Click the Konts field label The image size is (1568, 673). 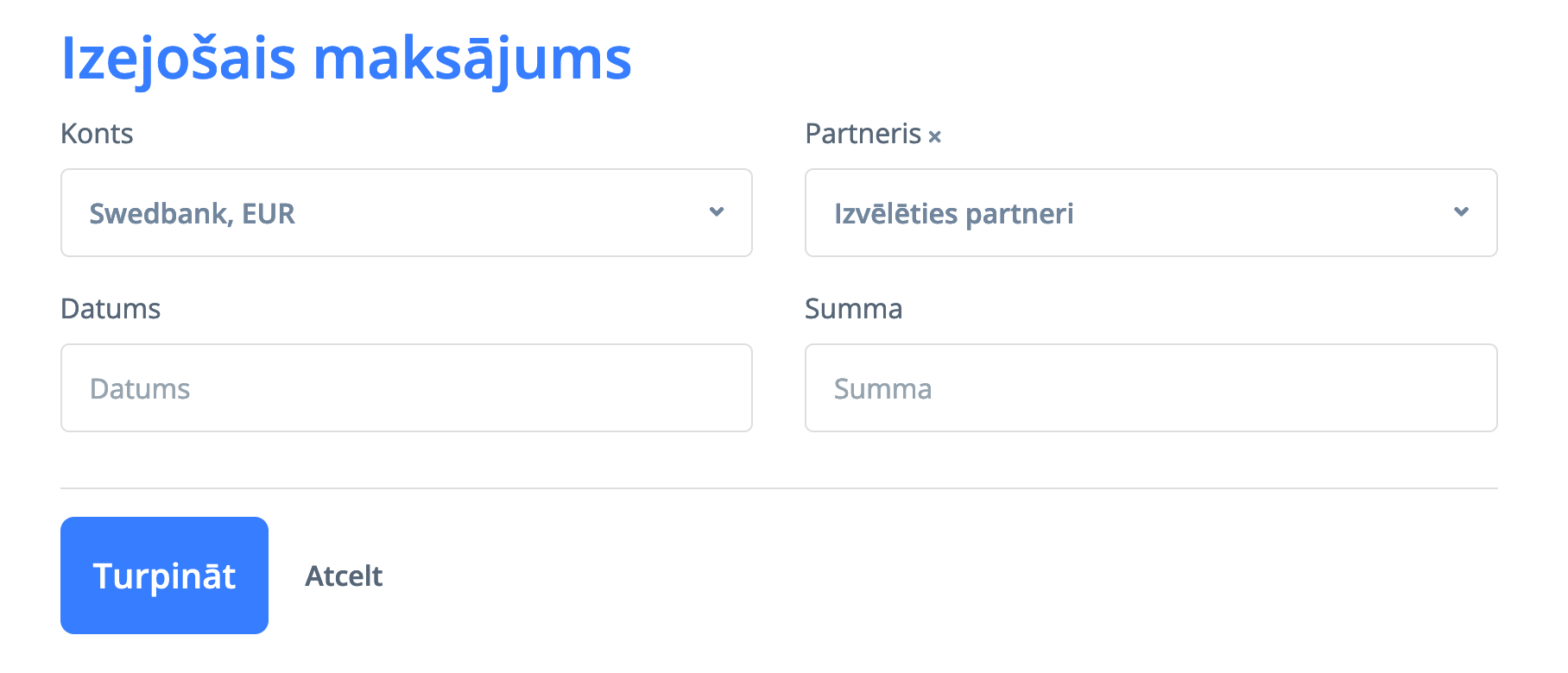[x=97, y=134]
